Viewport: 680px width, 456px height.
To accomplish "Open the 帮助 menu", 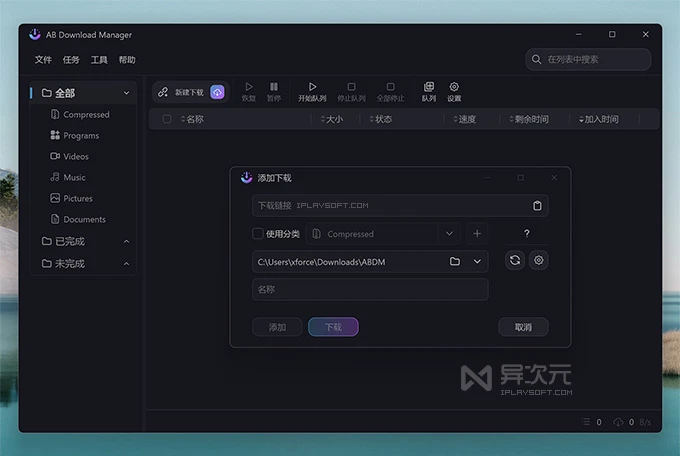I will click(127, 60).
